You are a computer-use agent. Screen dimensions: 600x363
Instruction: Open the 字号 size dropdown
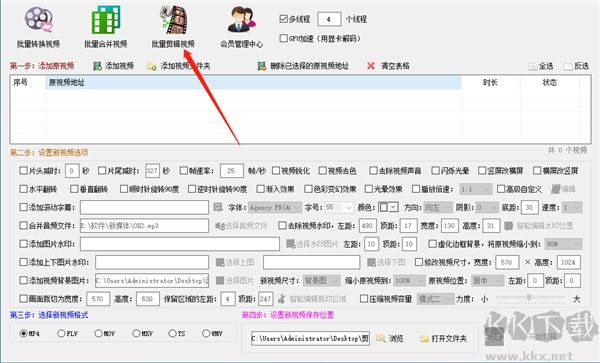tap(339, 207)
